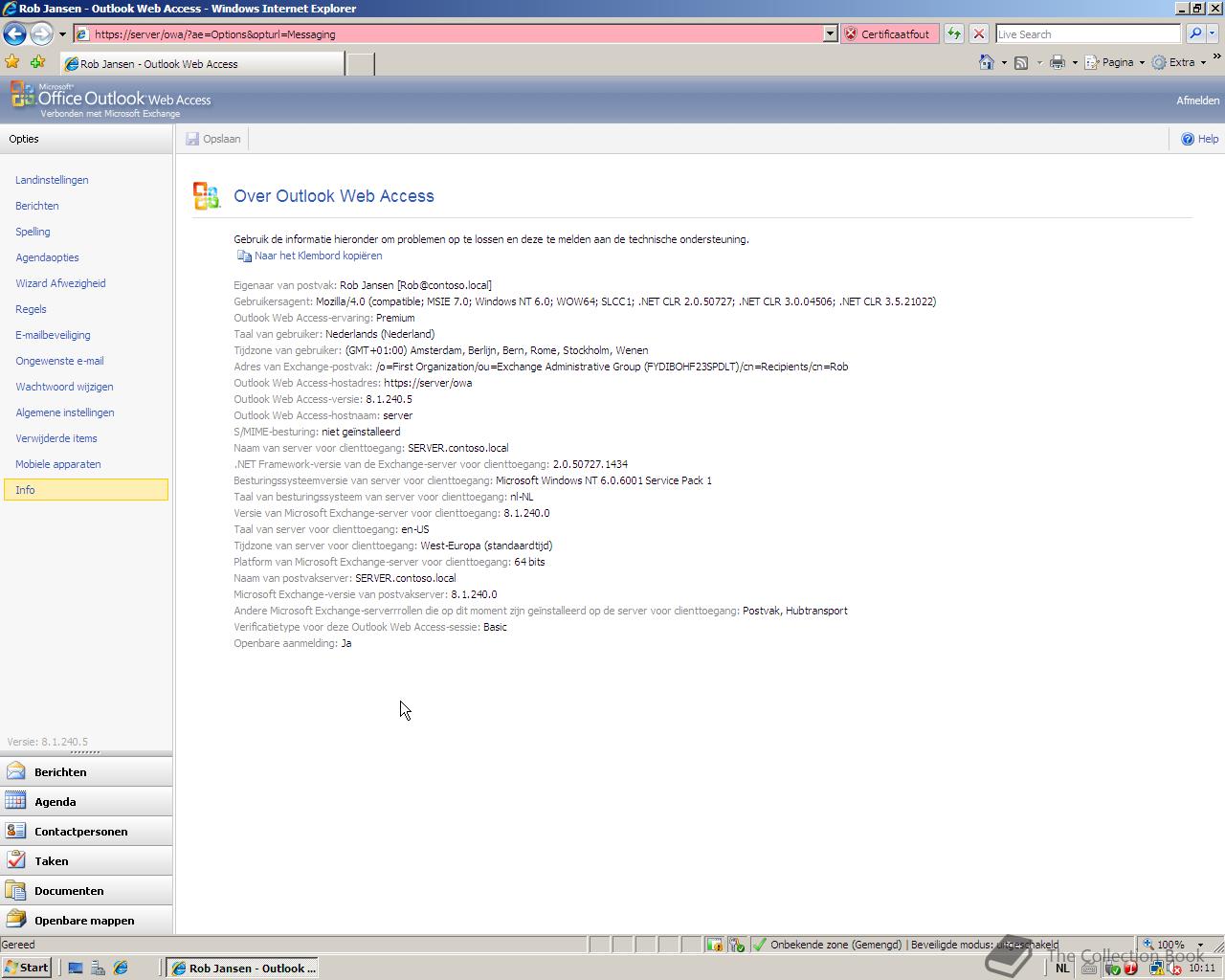Open Regels settings
The image size is (1225, 980).
point(31,309)
